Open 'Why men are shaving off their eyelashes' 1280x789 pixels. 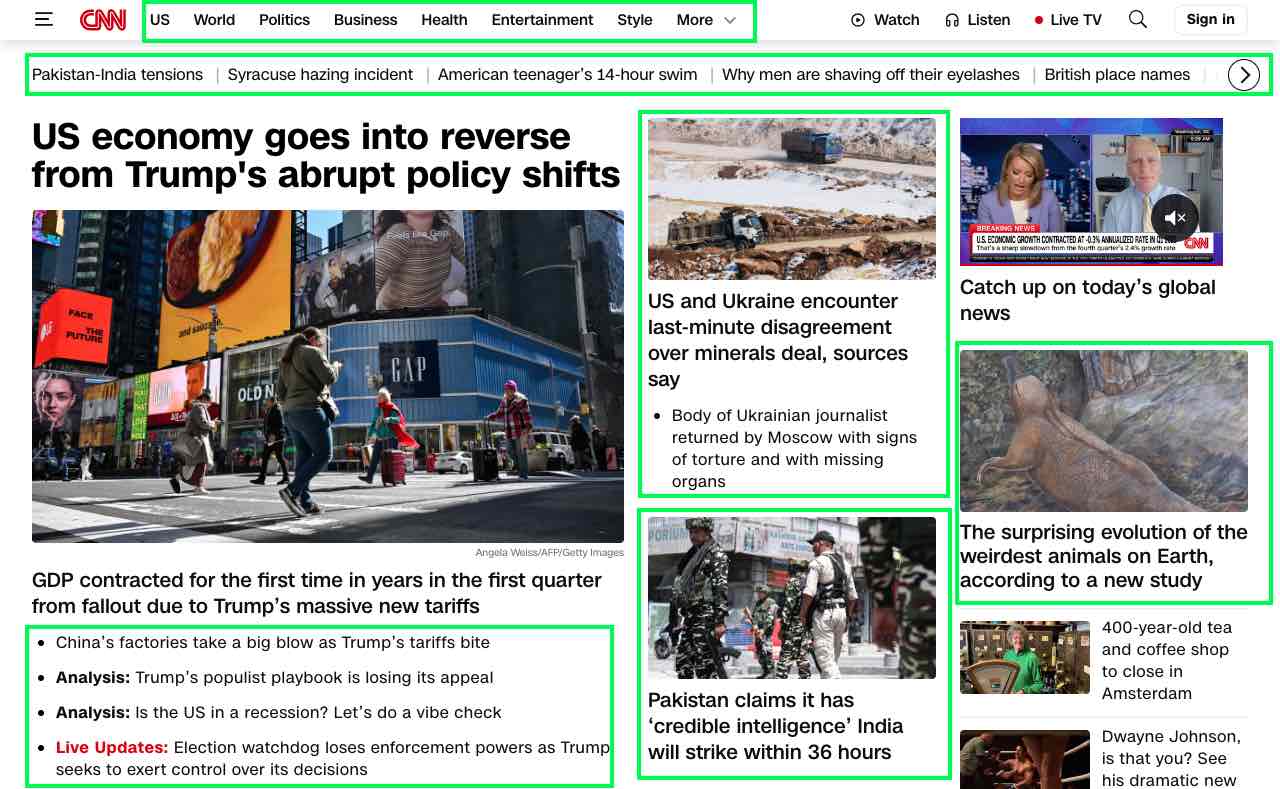[x=871, y=75]
